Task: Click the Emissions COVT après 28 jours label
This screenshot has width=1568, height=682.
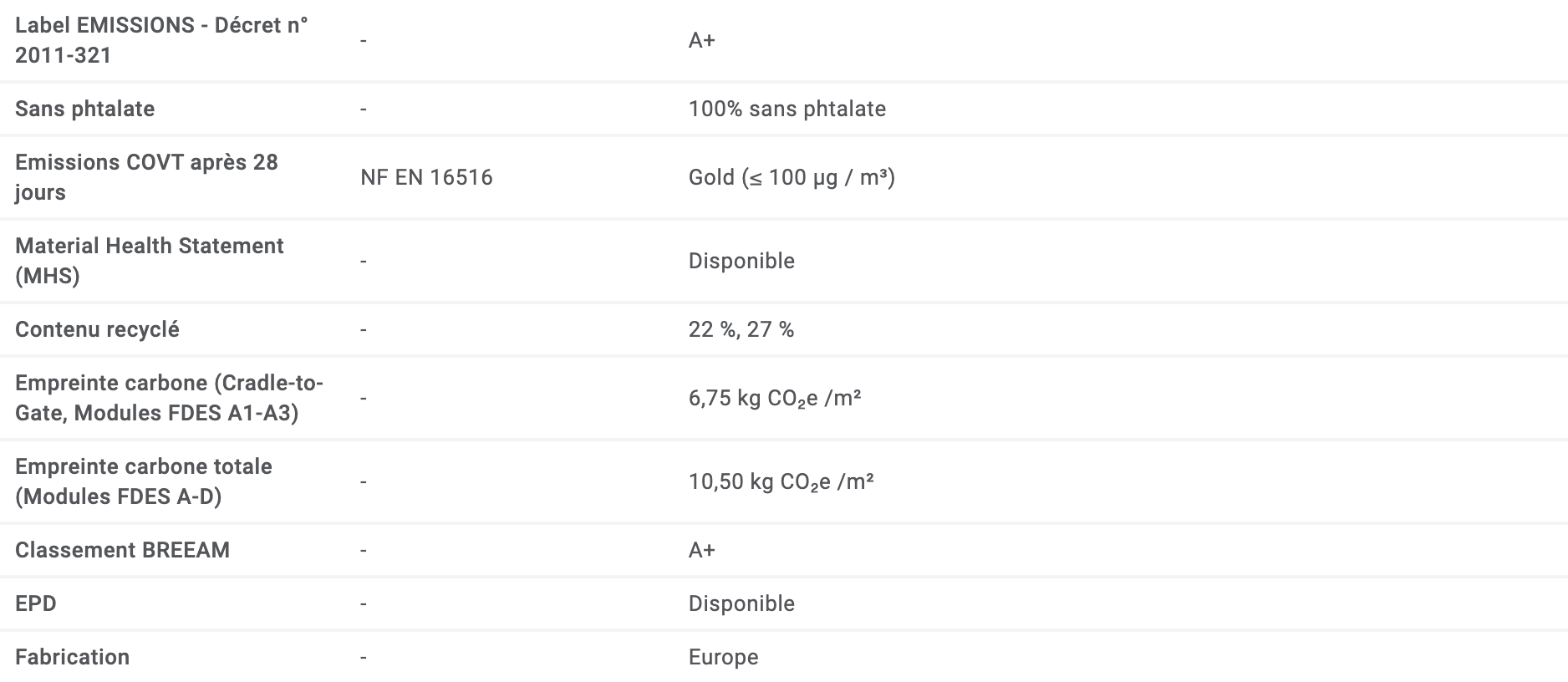Action: [146, 177]
